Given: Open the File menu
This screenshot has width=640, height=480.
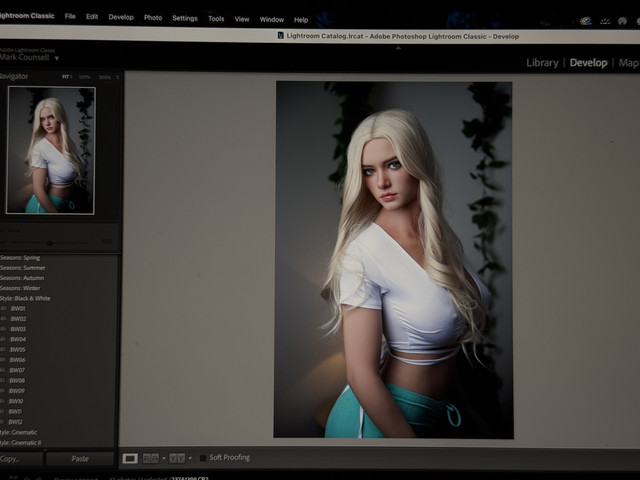Looking at the screenshot, I should click(x=70, y=16).
